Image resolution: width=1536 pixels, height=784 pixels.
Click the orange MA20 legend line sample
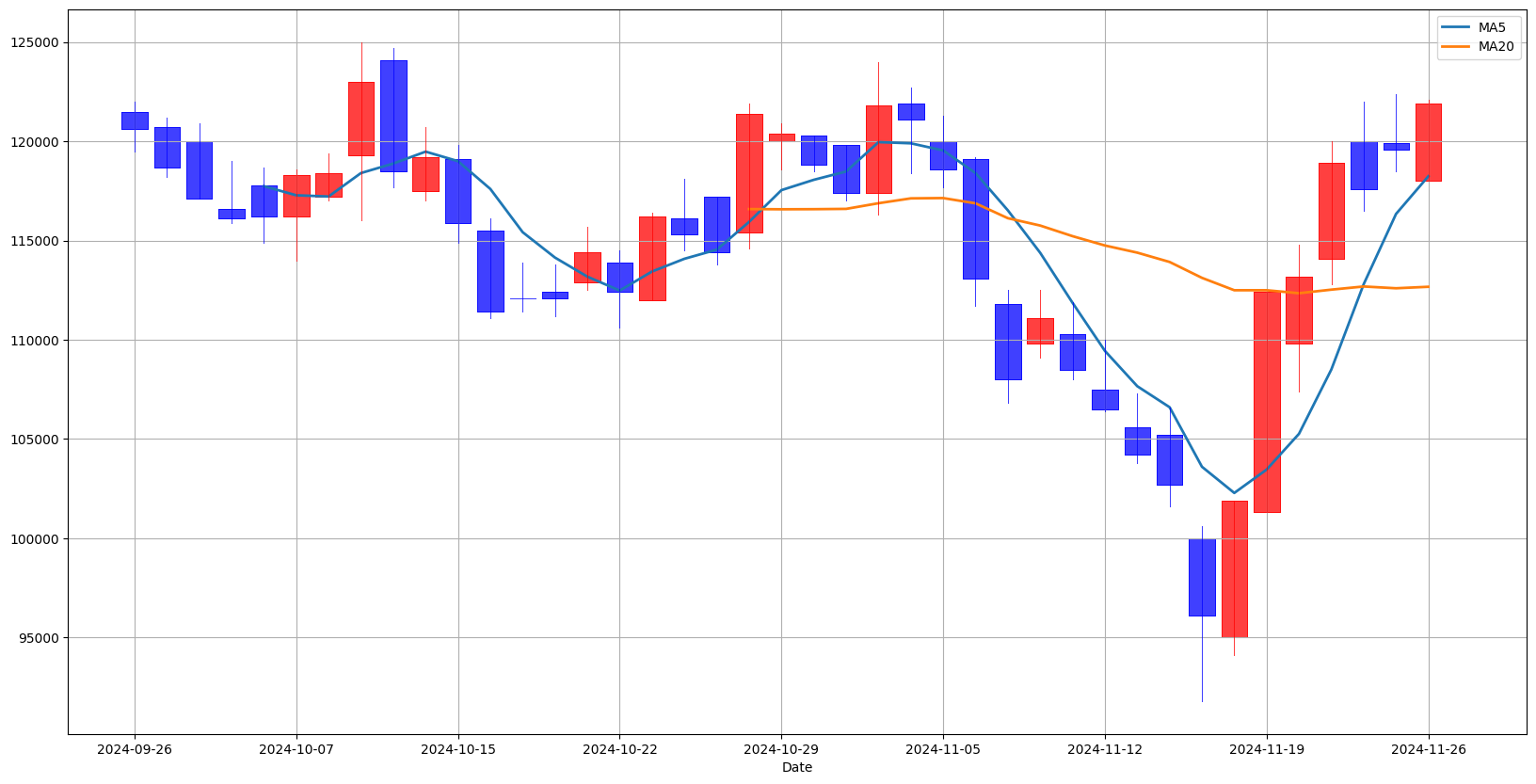pyautogui.click(x=1457, y=47)
